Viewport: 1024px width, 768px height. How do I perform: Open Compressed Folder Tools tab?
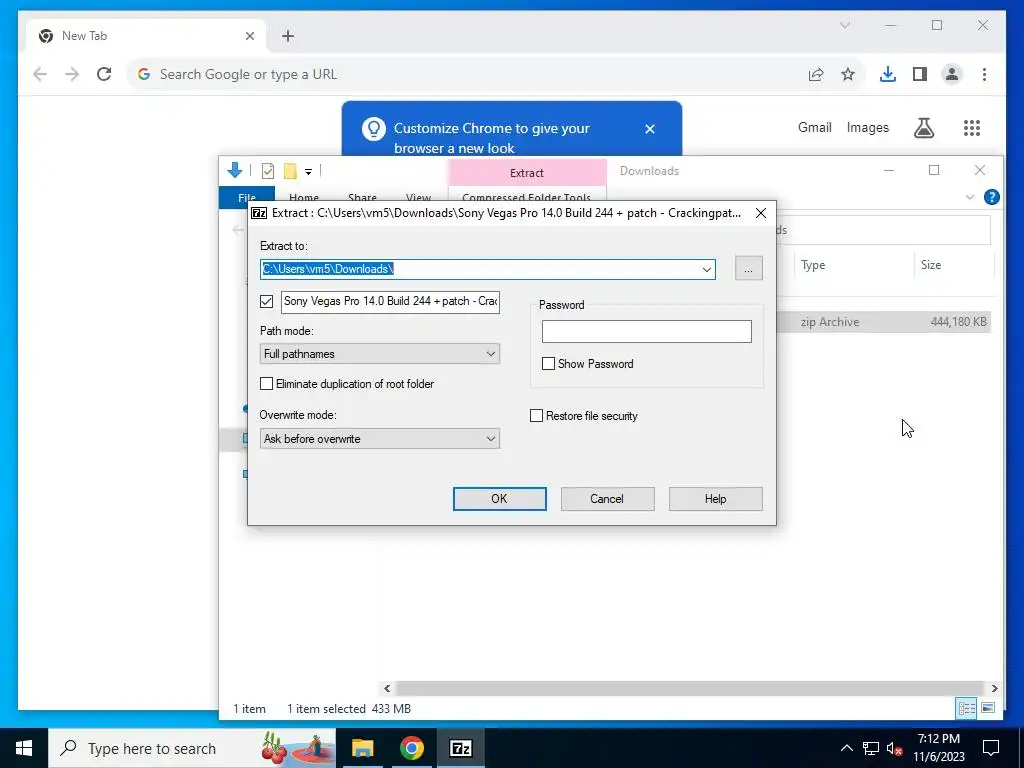click(526, 197)
